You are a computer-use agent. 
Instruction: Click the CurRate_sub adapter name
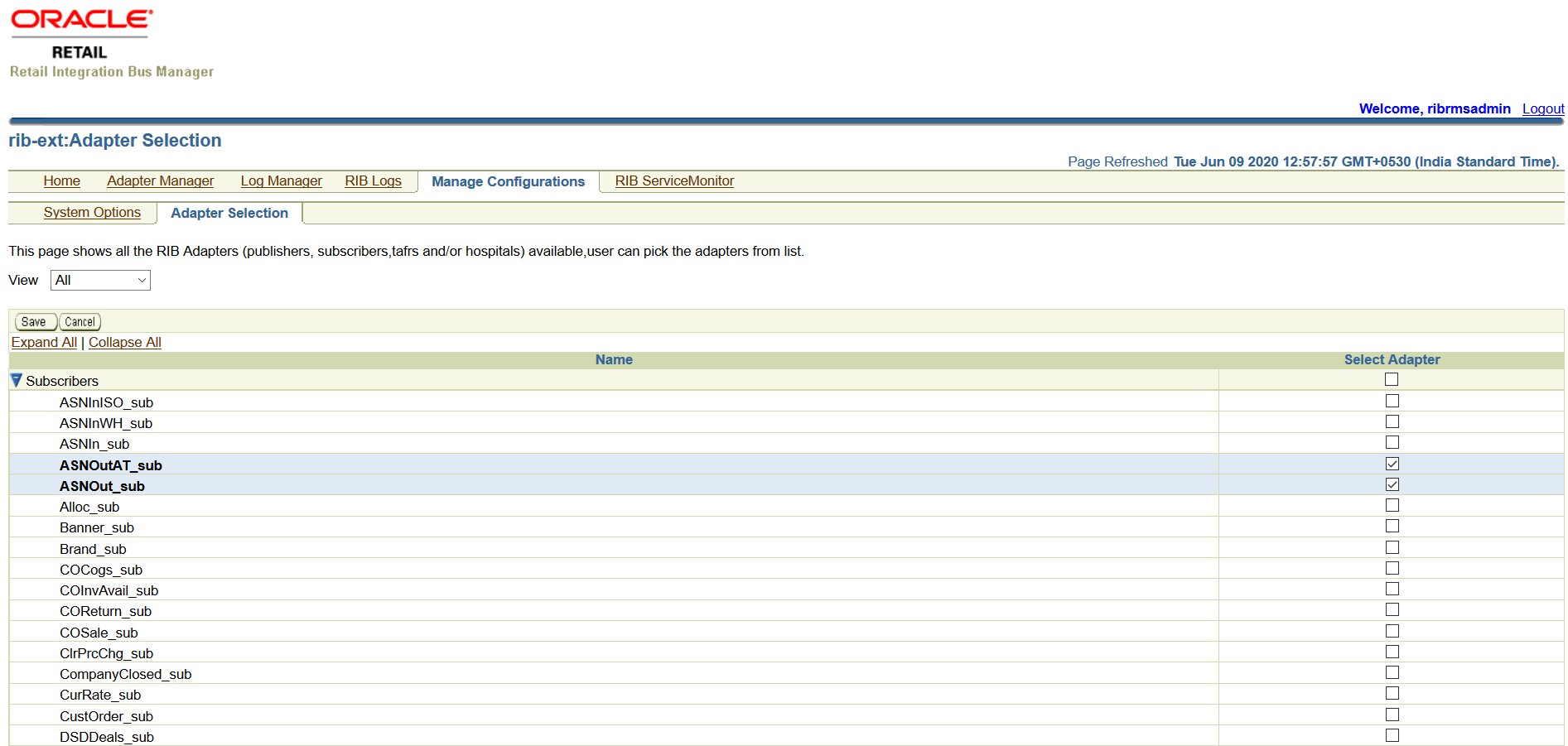click(100, 695)
